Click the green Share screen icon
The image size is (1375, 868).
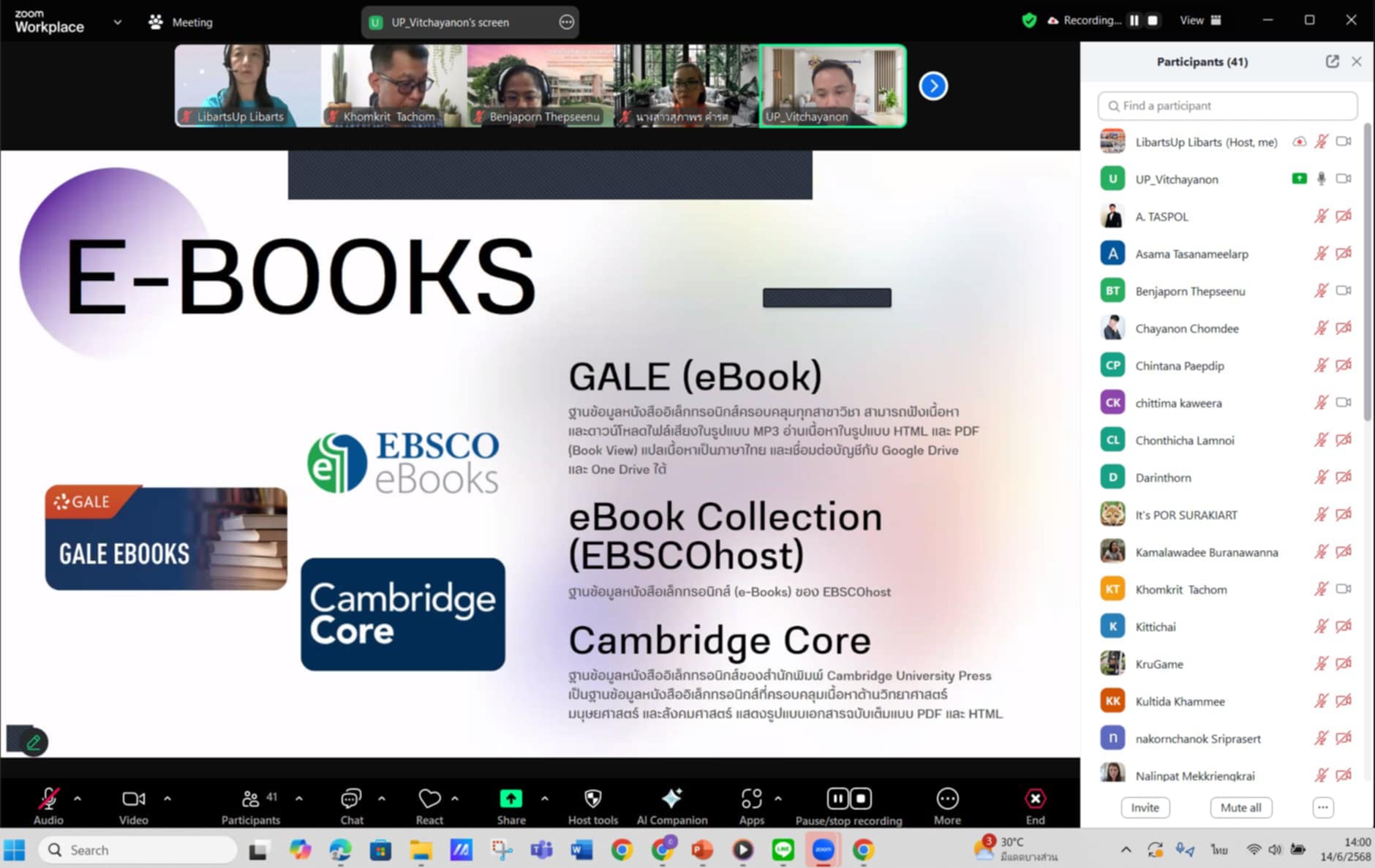[511, 799]
